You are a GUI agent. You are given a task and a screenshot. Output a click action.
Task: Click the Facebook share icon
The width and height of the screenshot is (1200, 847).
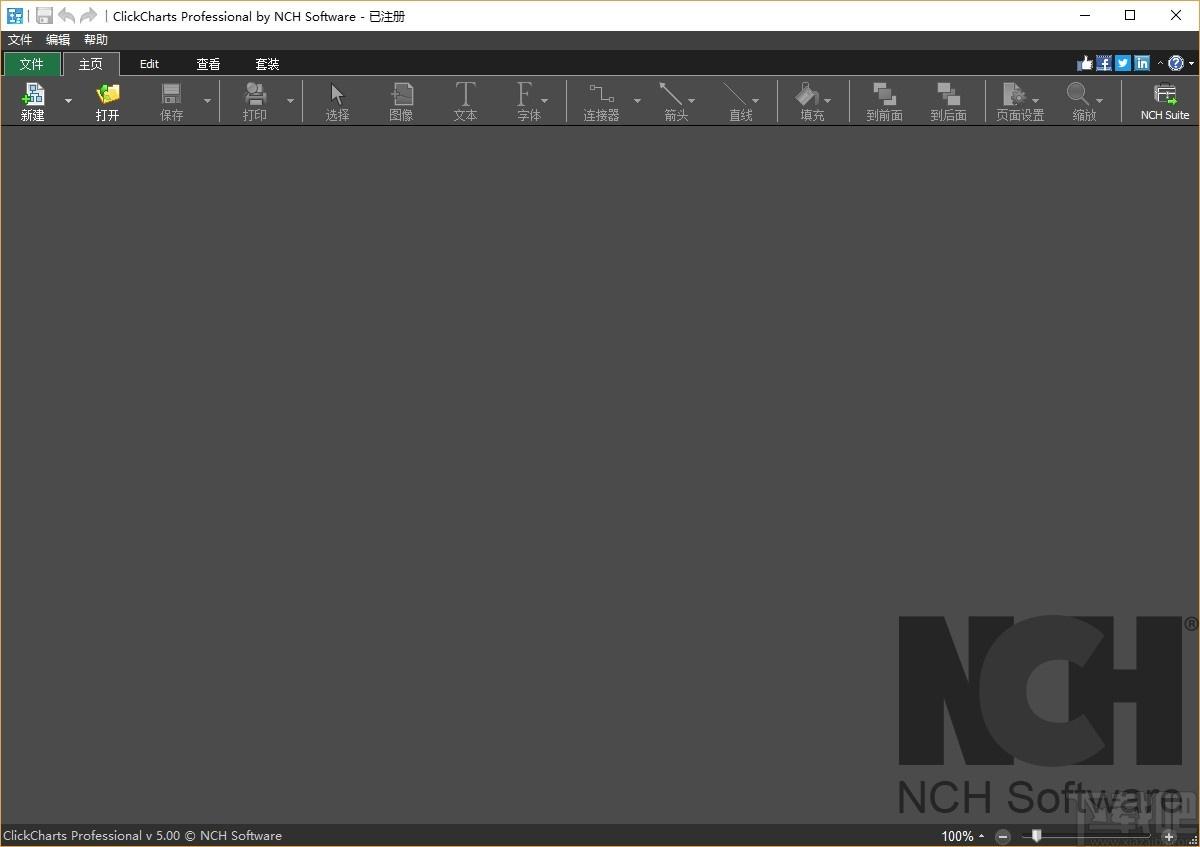click(1104, 63)
